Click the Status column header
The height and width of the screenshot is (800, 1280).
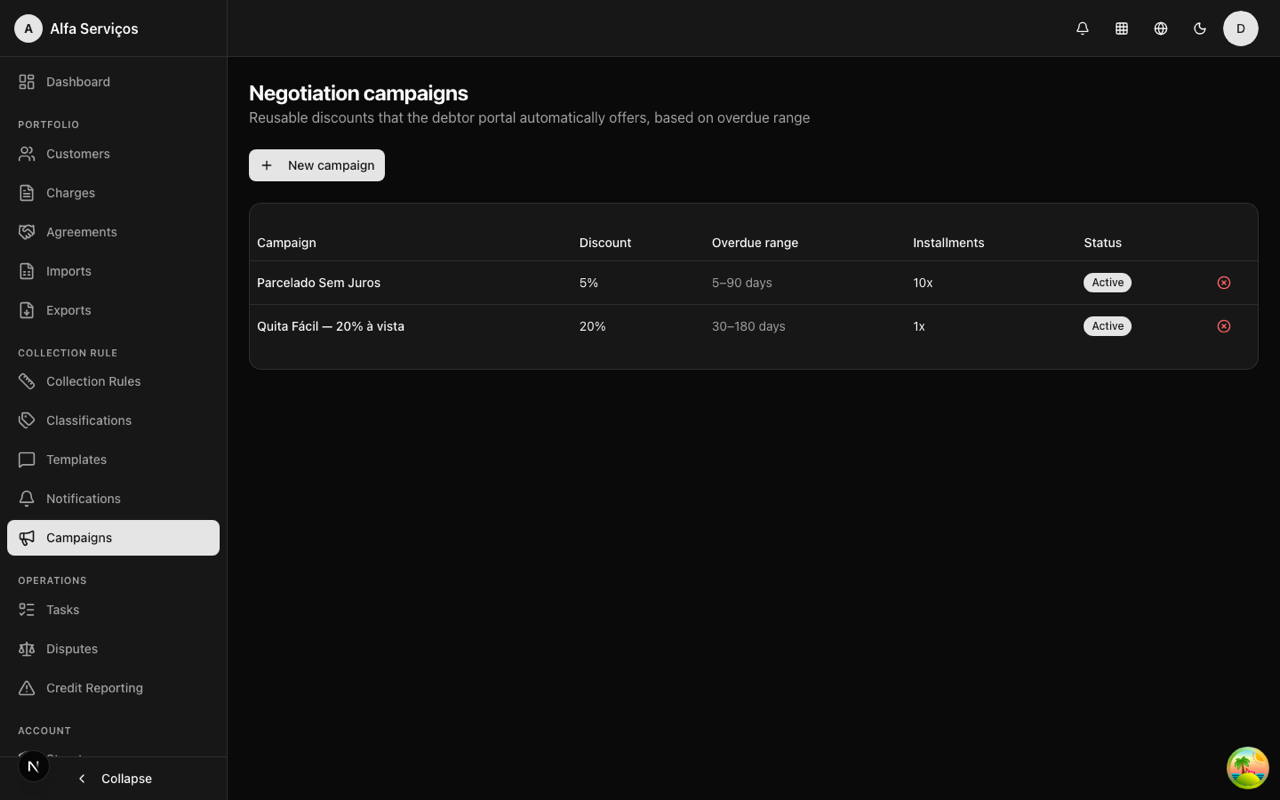click(x=1103, y=243)
